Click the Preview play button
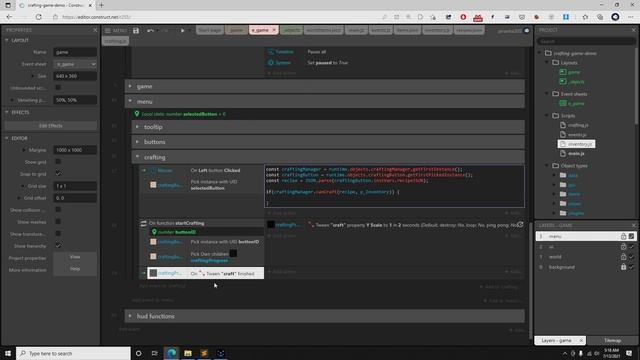640x360 pixels. click(182, 31)
